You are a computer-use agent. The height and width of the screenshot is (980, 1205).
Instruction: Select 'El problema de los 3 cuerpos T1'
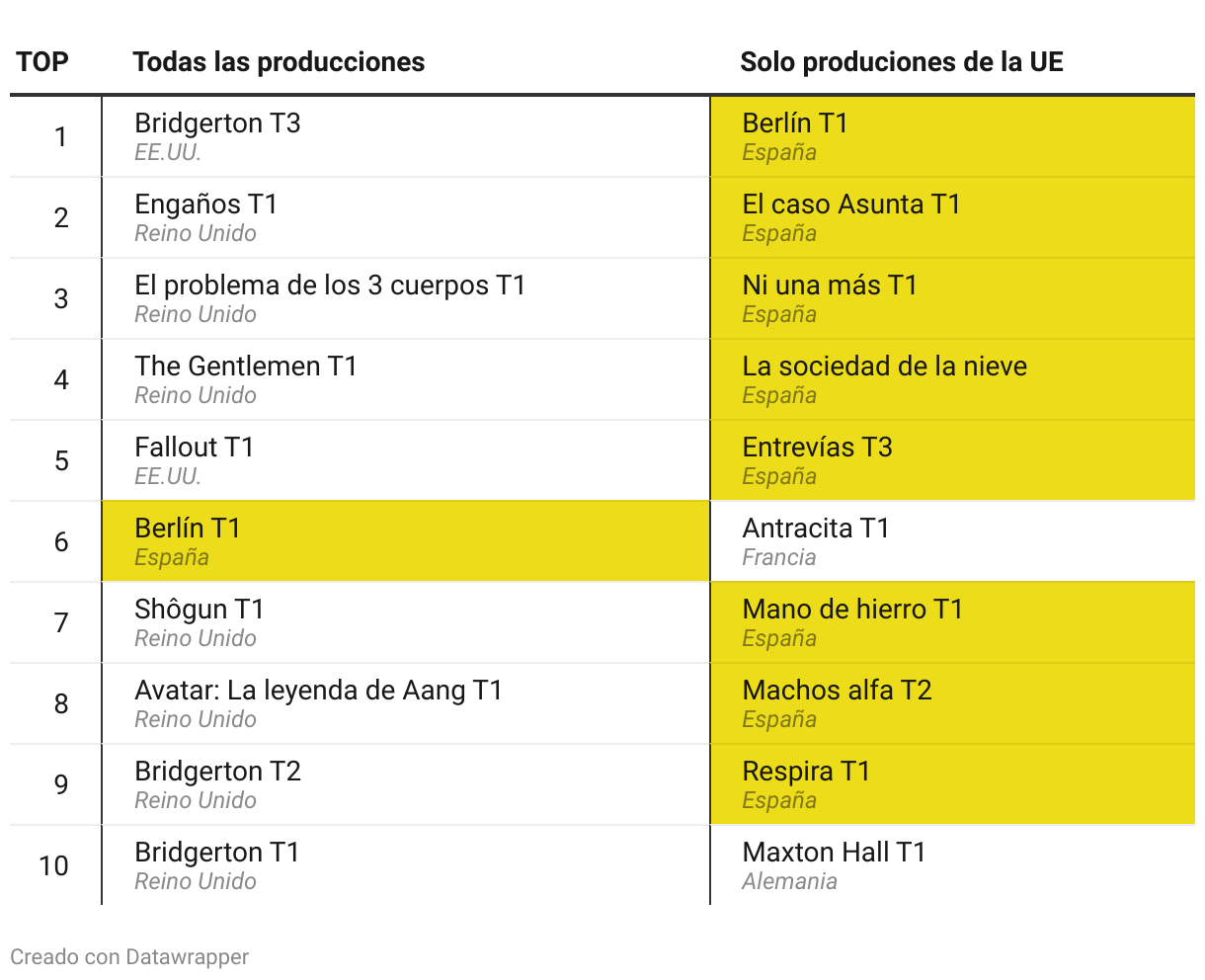[330, 286]
